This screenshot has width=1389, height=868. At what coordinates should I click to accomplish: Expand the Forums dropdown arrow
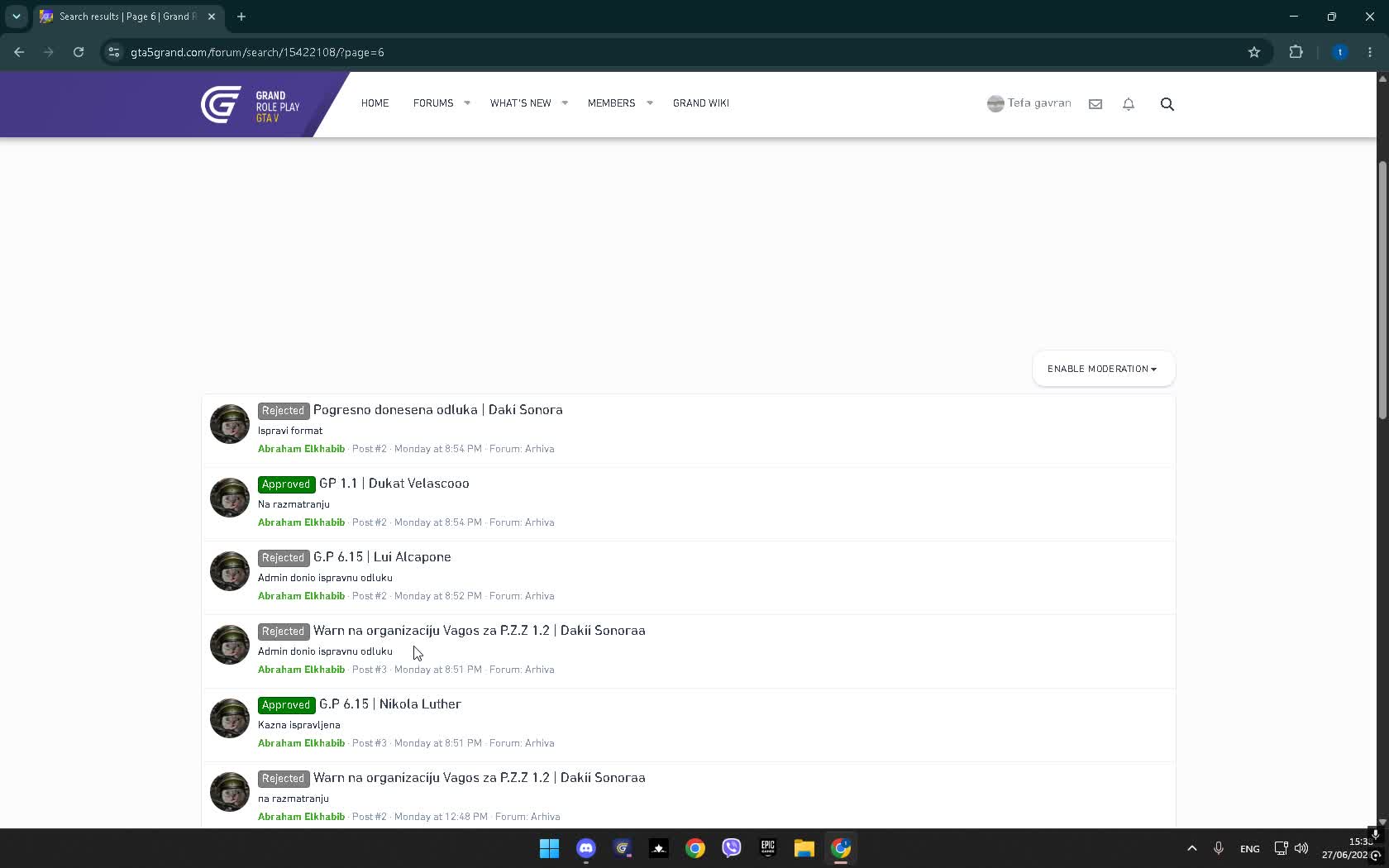[x=467, y=103]
